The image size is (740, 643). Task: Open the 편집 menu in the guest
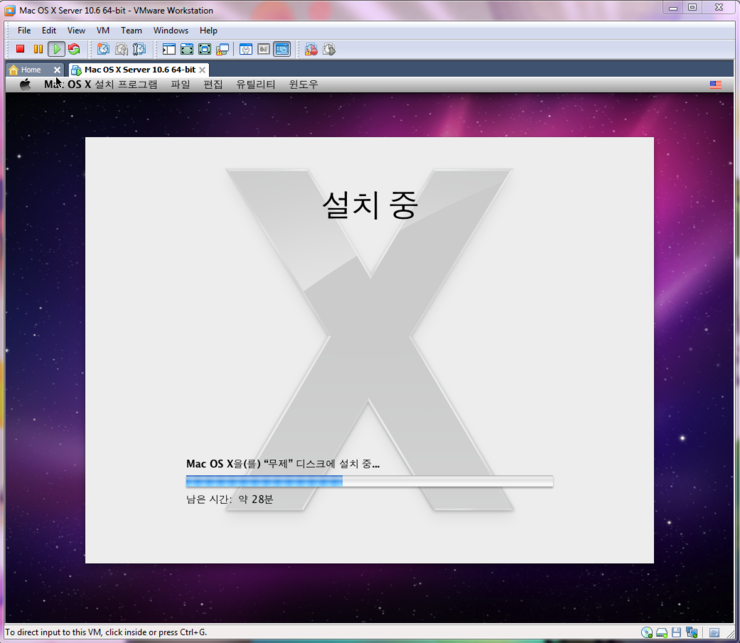coord(212,85)
